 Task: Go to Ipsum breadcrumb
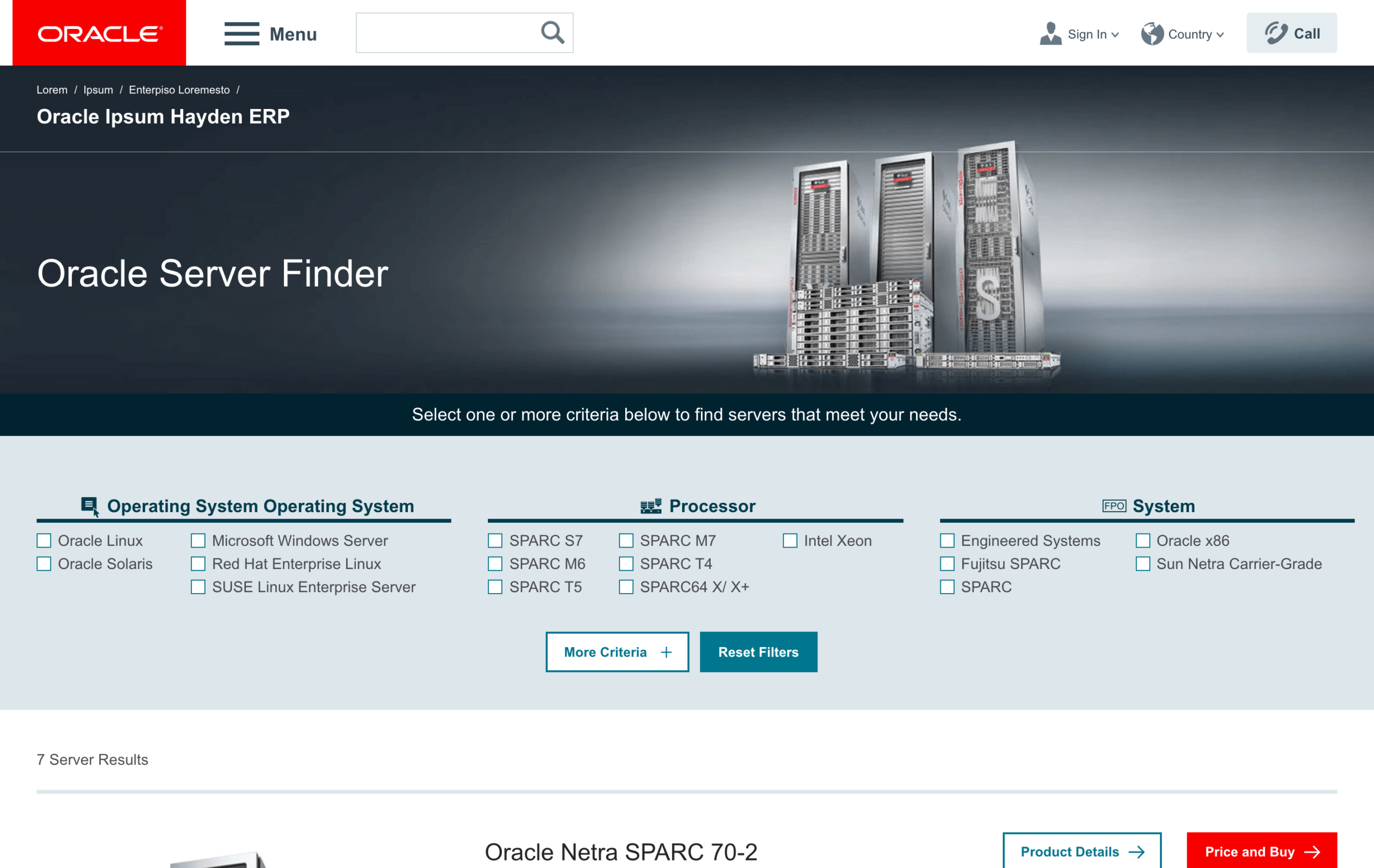pyautogui.click(x=98, y=90)
